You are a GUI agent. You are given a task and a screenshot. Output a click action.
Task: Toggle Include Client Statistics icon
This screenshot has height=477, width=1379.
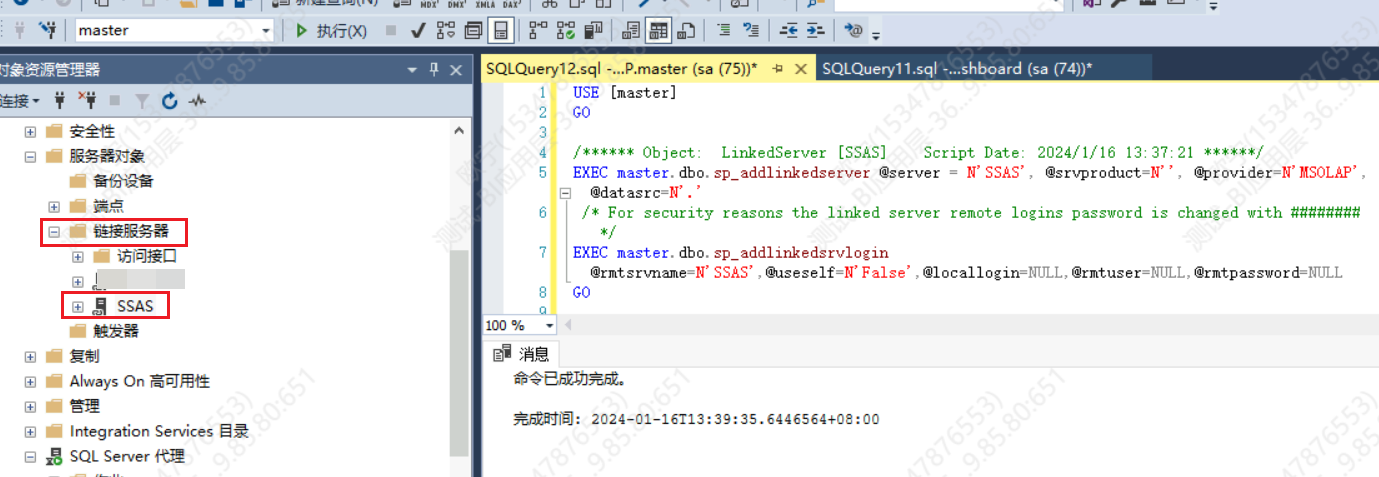pyautogui.click(x=594, y=30)
